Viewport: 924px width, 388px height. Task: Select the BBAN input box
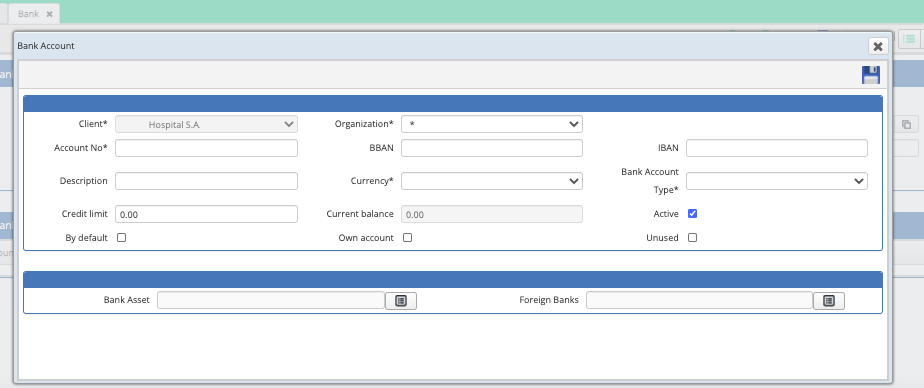[492, 148]
